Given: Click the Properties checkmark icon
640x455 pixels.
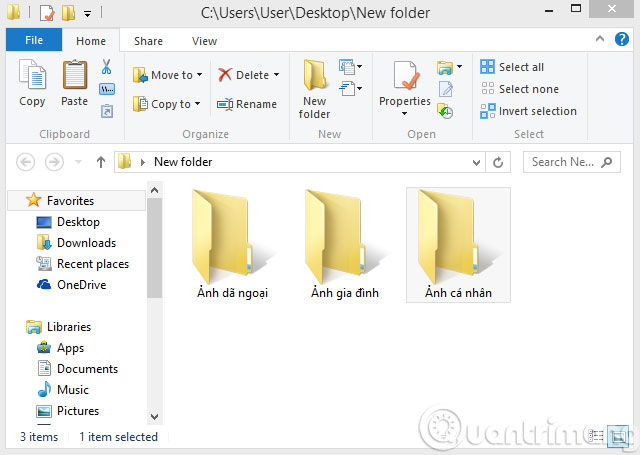Looking at the screenshot, I should [x=405, y=76].
